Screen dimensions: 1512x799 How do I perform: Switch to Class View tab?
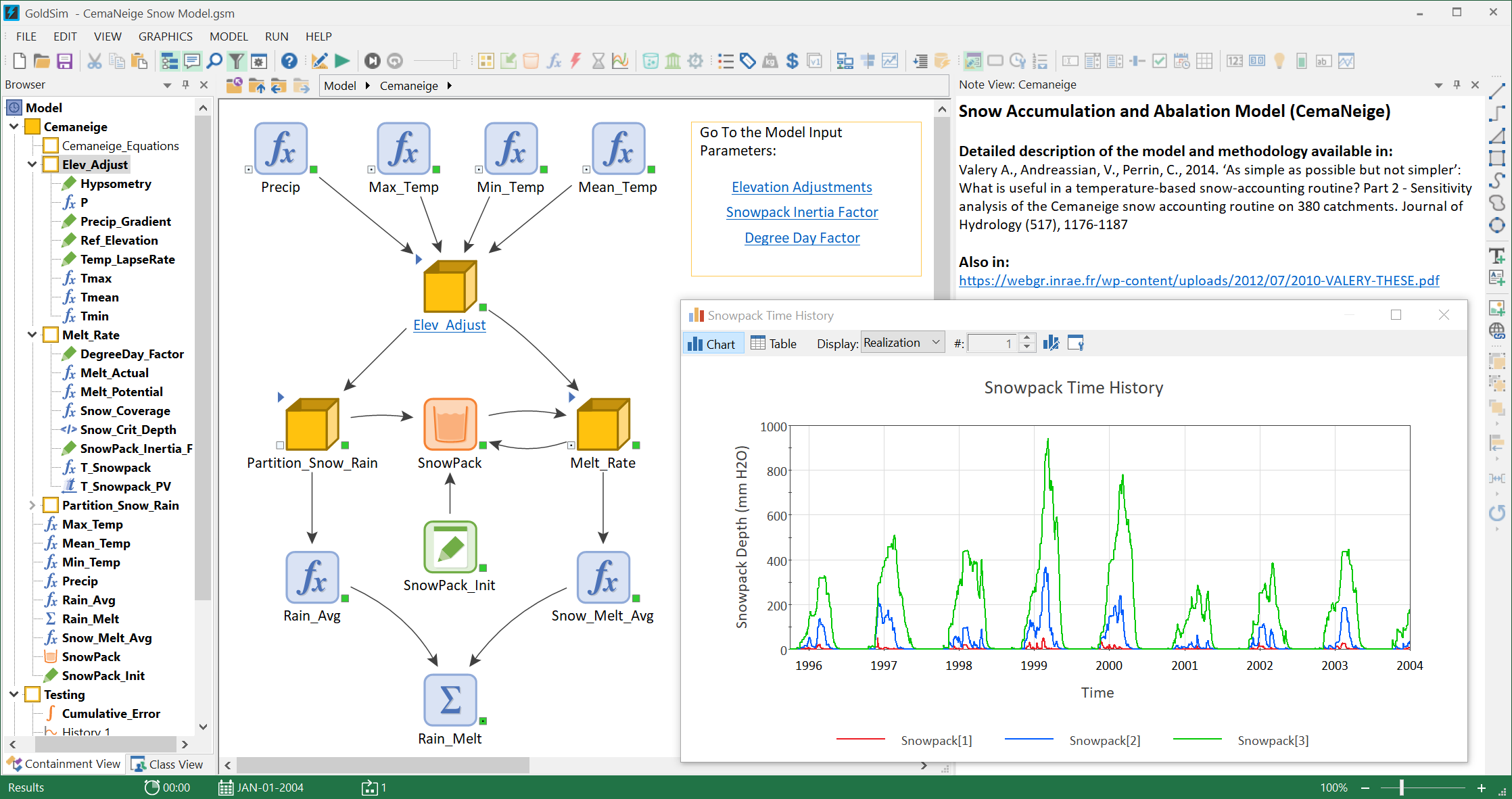point(167,764)
